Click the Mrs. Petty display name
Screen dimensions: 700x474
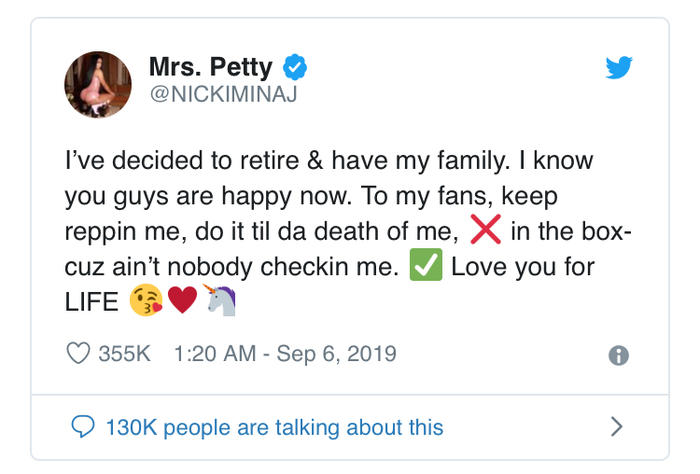[210, 68]
